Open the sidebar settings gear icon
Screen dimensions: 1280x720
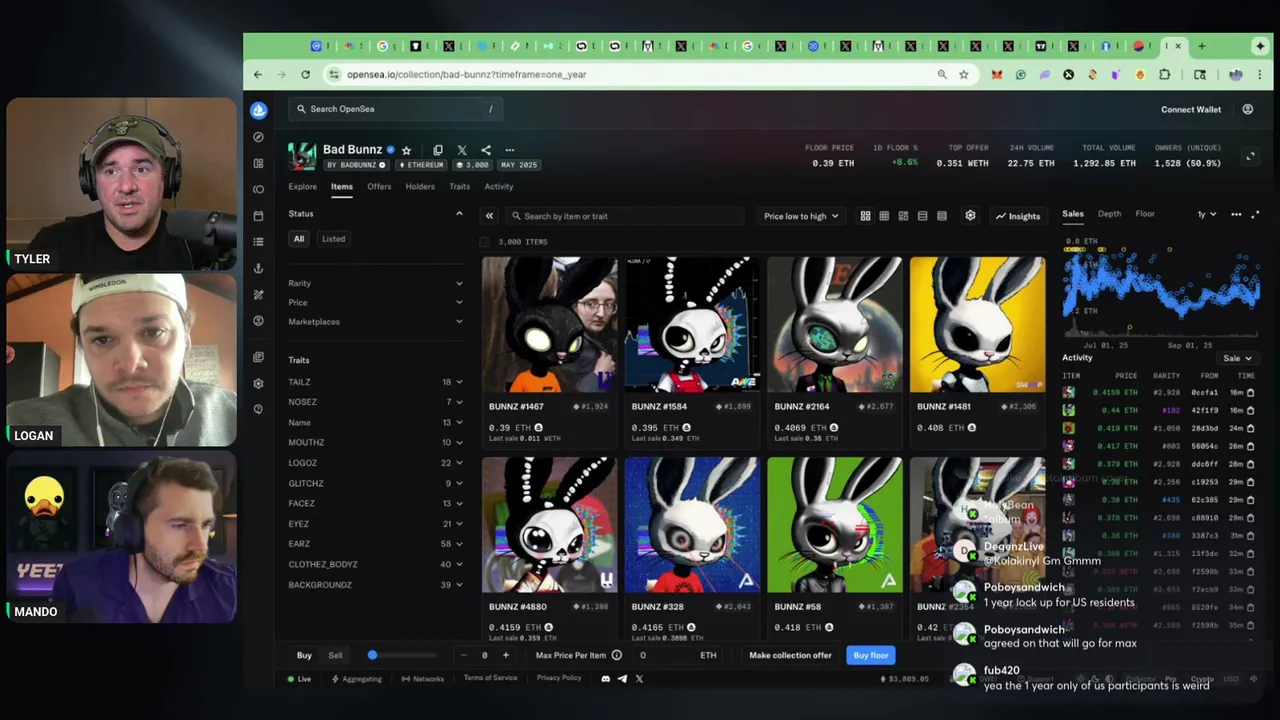click(x=259, y=383)
